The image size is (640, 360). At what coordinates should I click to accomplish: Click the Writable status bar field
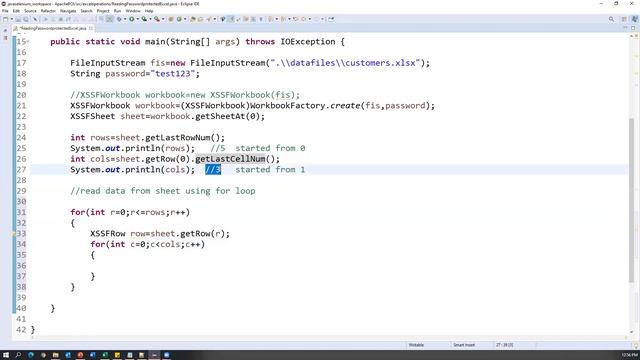(416, 345)
